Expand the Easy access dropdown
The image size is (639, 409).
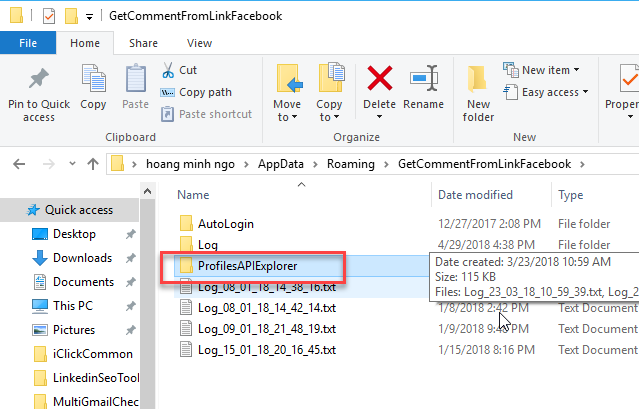[x=546, y=92]
